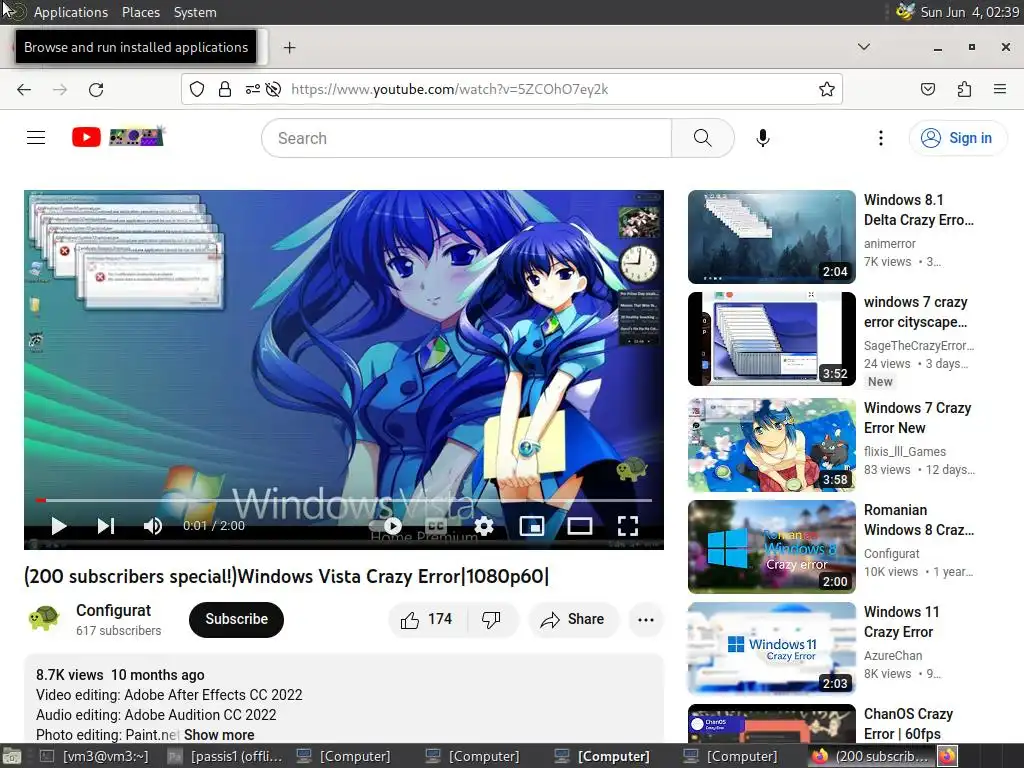The image size is (1024, 768).
Task: Toggle closed captions CC button
Action: pos(436,526)
